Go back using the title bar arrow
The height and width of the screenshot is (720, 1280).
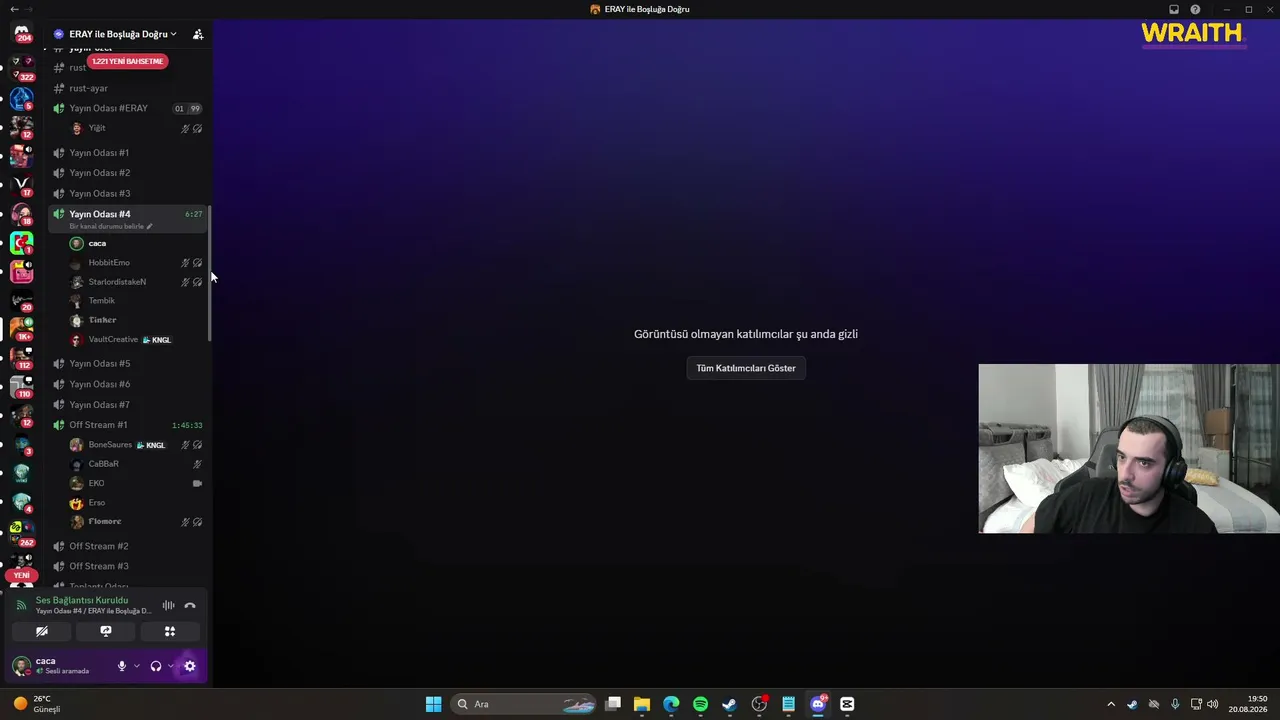coord(14,9)
